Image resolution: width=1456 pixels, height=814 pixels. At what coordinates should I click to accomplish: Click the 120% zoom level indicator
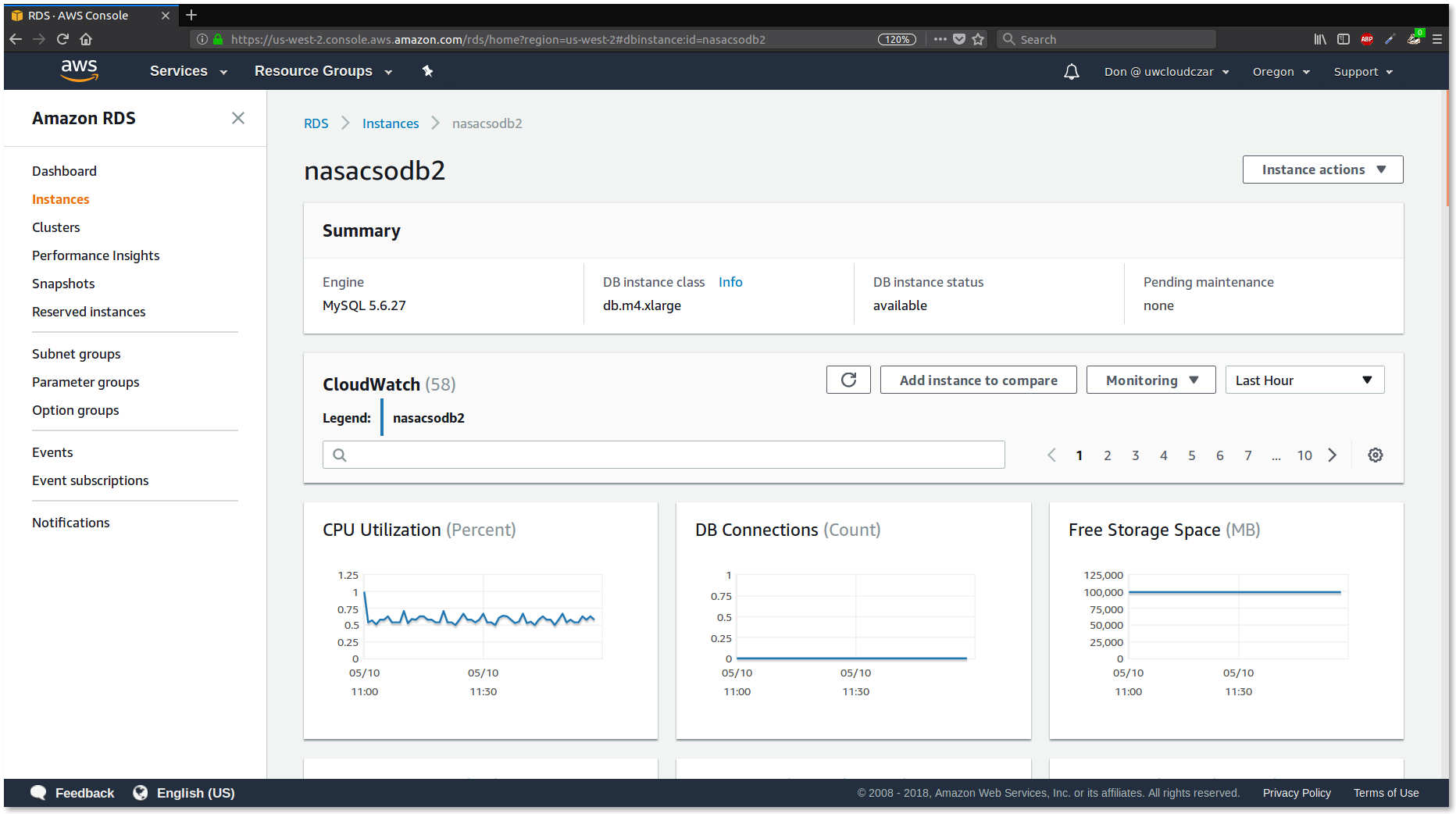coord(897,39)
